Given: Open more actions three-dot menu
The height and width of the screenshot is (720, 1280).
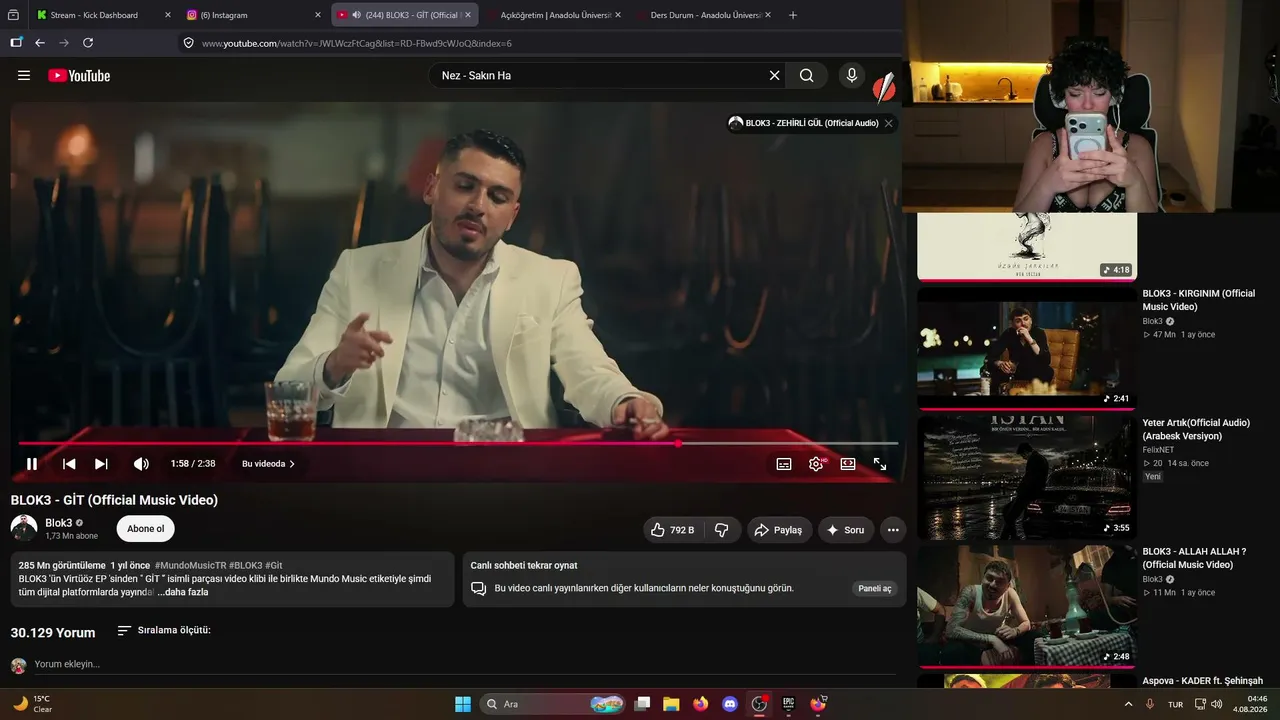Looking at the screenshot, I should point(893,530).
